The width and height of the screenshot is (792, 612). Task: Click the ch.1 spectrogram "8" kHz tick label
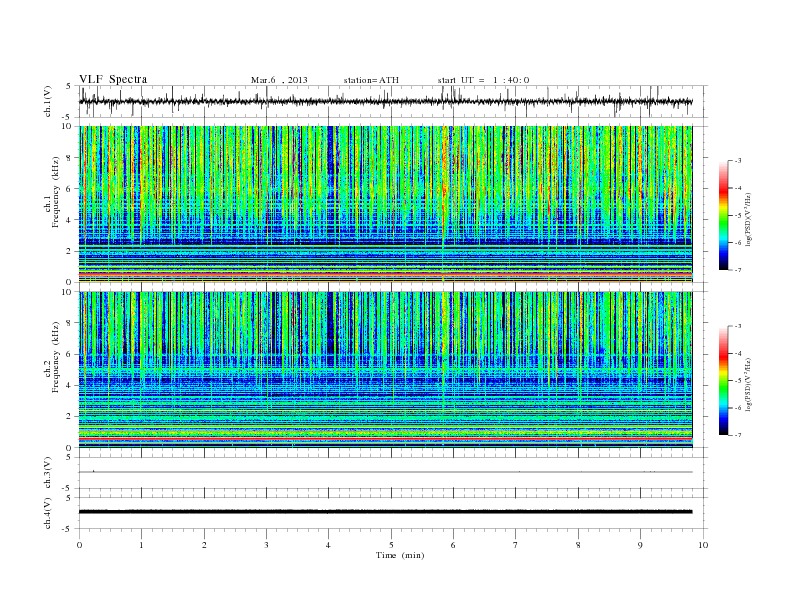pos(69,158)
